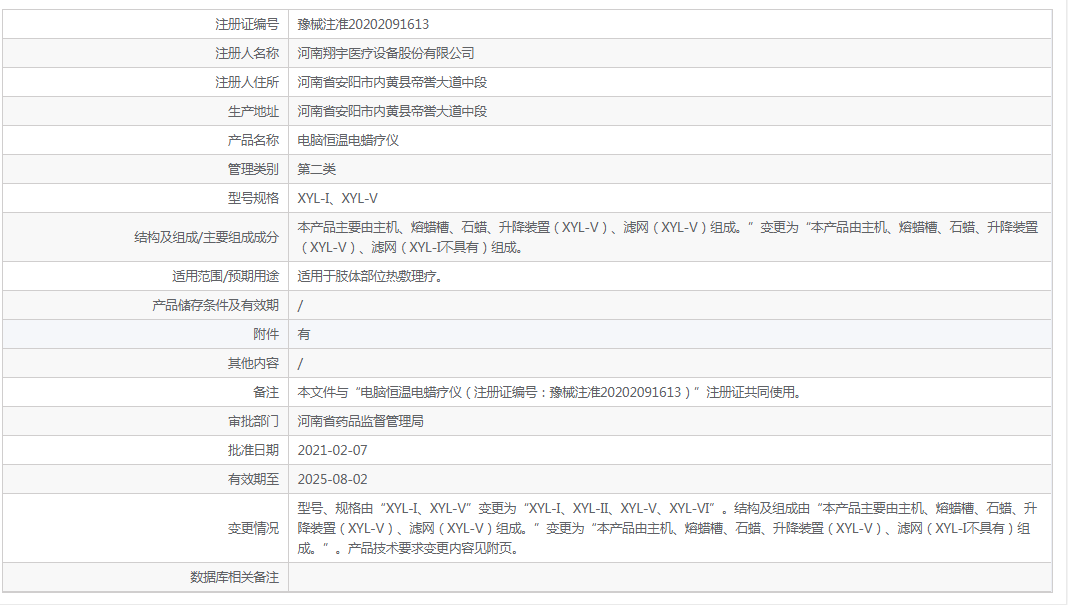This screenshot has width=1068, height=605.
Task: Select the approval date 2021-02-07
Action: tap(332, 449)
